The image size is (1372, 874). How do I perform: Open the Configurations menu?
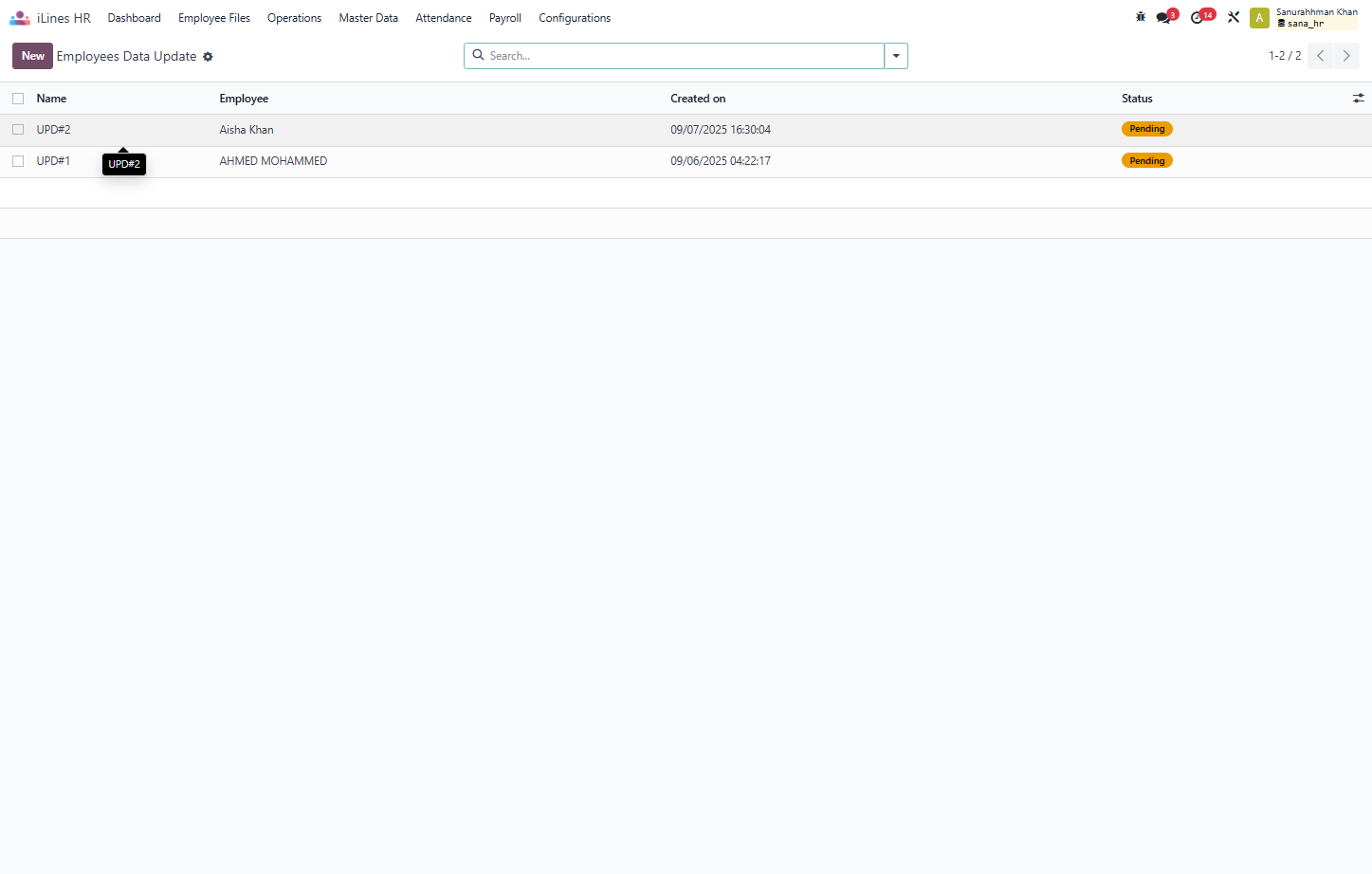point(575,18)
